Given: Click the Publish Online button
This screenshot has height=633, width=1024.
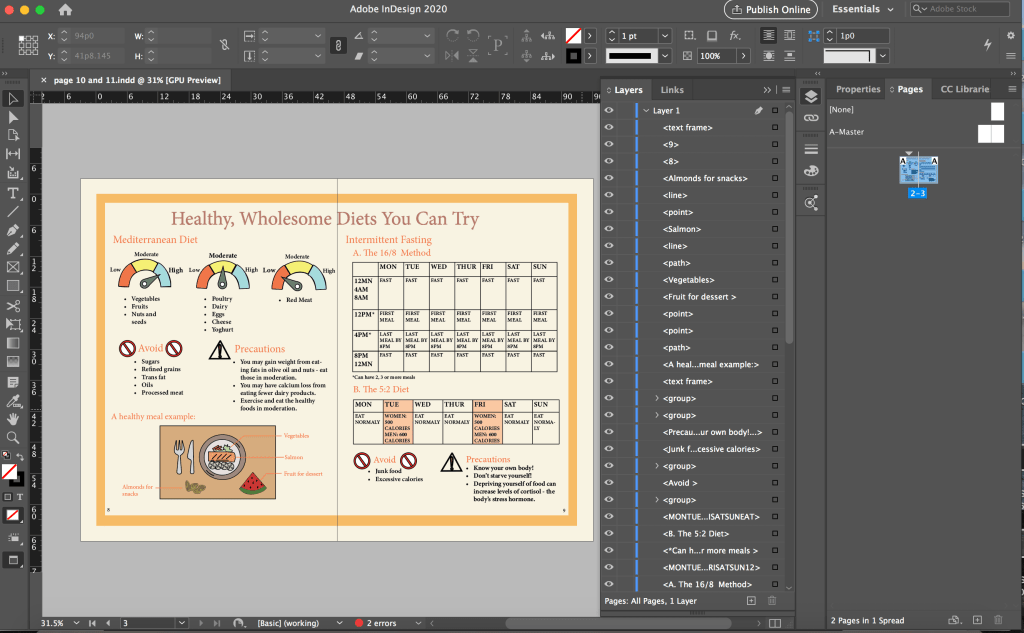Looking at the screenshot, I should point(770,10).
